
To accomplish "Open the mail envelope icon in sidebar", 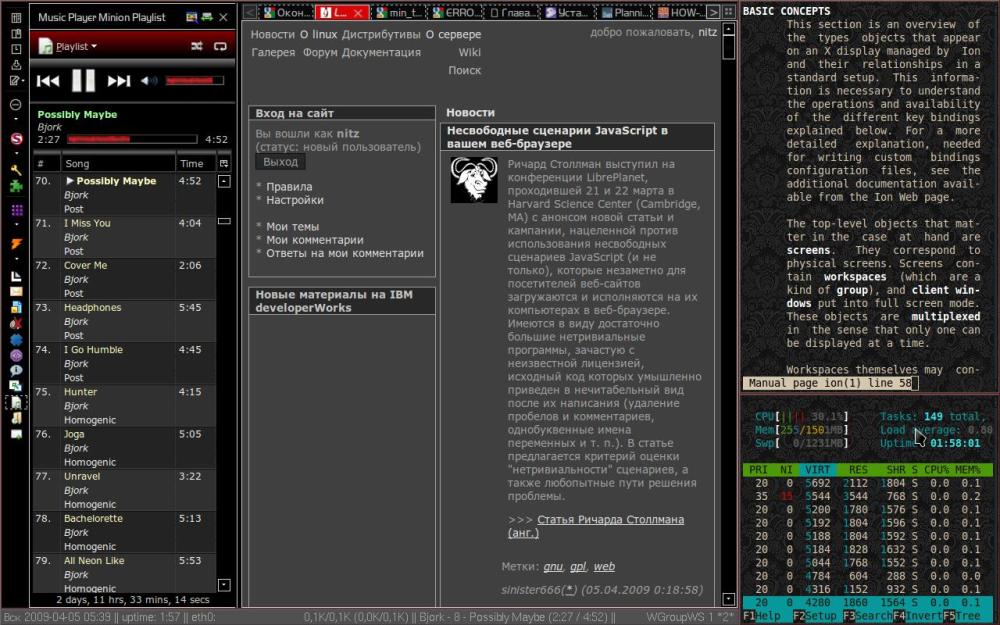I will (x=16, y=291).
